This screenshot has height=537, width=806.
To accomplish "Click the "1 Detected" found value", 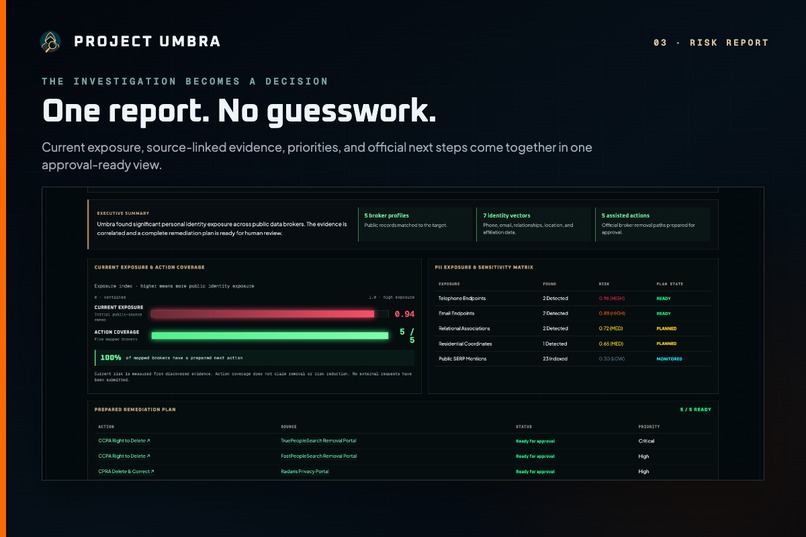I will [555, 344].
